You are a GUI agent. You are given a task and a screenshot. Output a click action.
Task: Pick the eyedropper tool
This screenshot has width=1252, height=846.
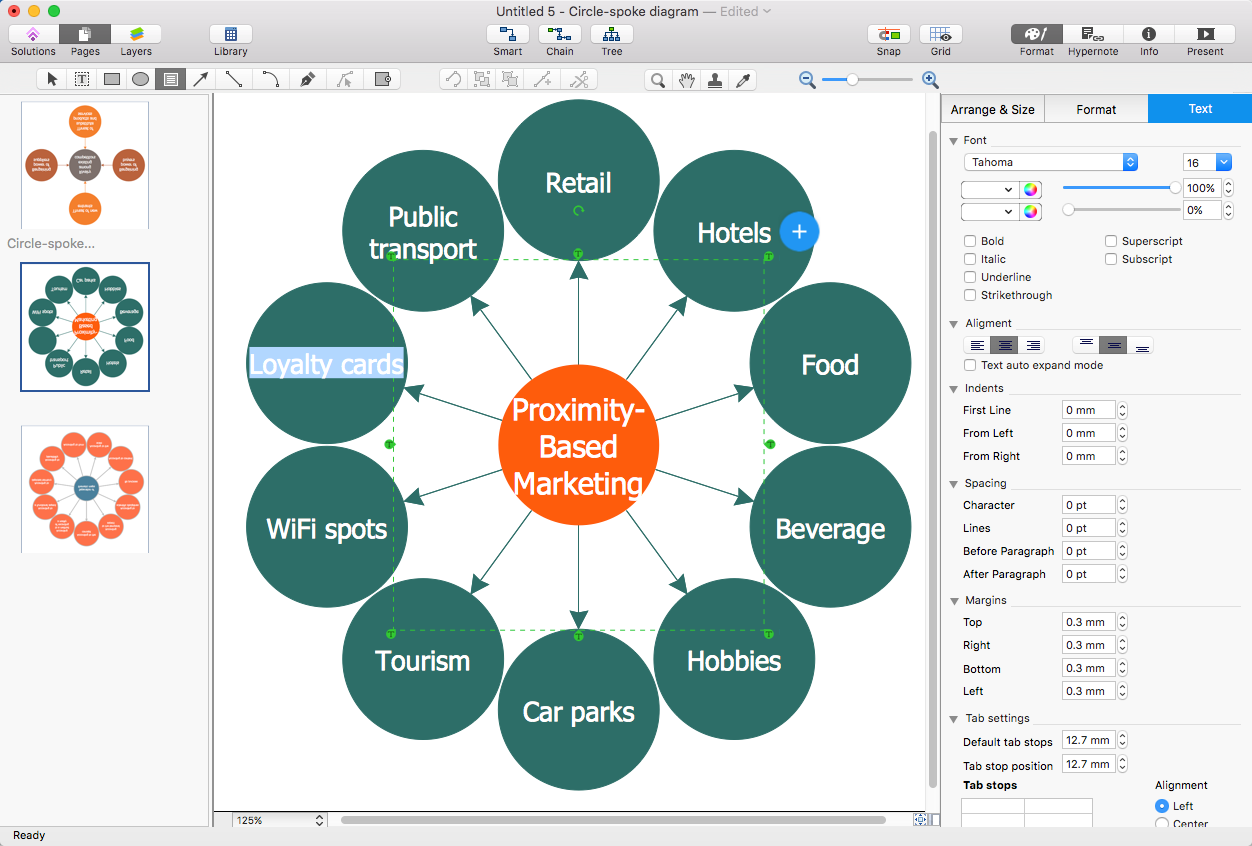pyautogui.click(x=743, y=80)
